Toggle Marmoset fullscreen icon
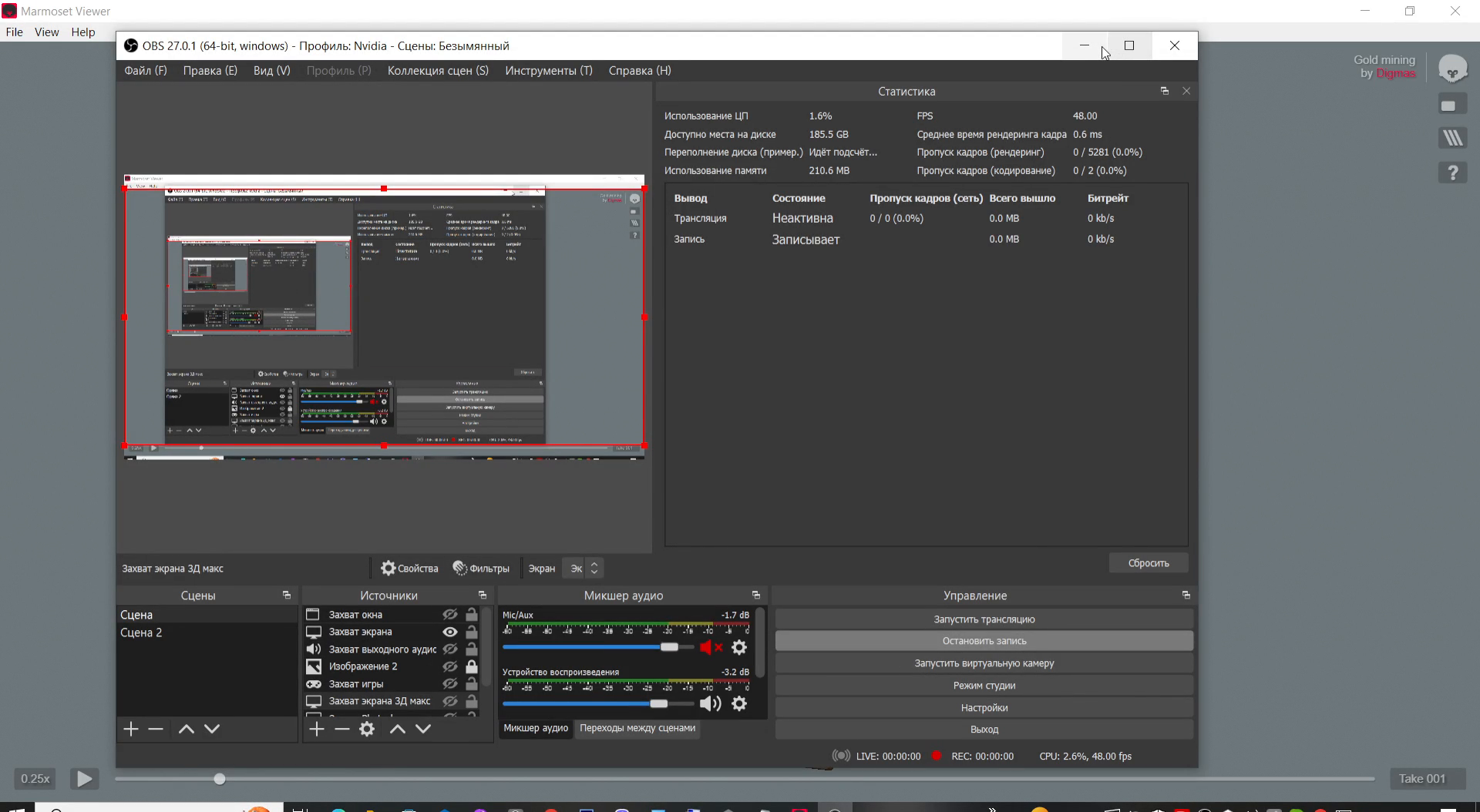1480x812 pixels. (1452, 106)
